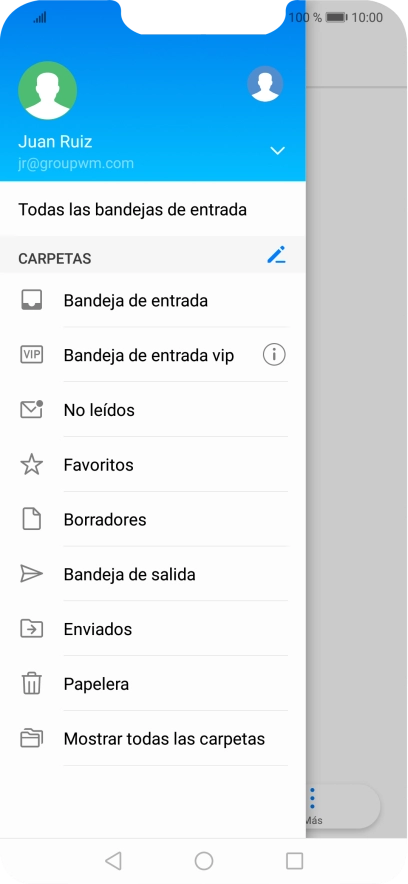Tap the paper plane outbox icon
Image resolution: width=408 pixels, height=884 pixels.
click(32, 574)
